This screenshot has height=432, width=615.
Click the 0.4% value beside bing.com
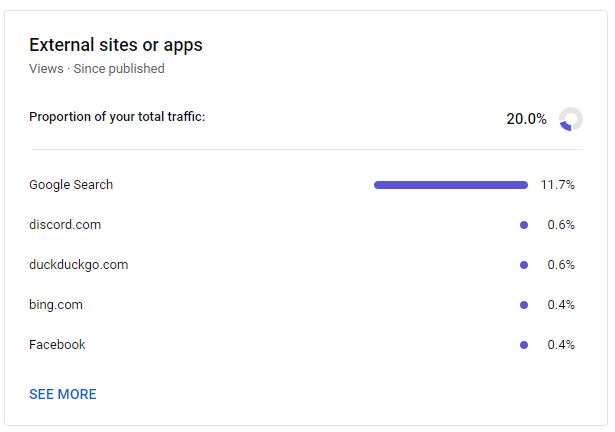click(561, 305)
